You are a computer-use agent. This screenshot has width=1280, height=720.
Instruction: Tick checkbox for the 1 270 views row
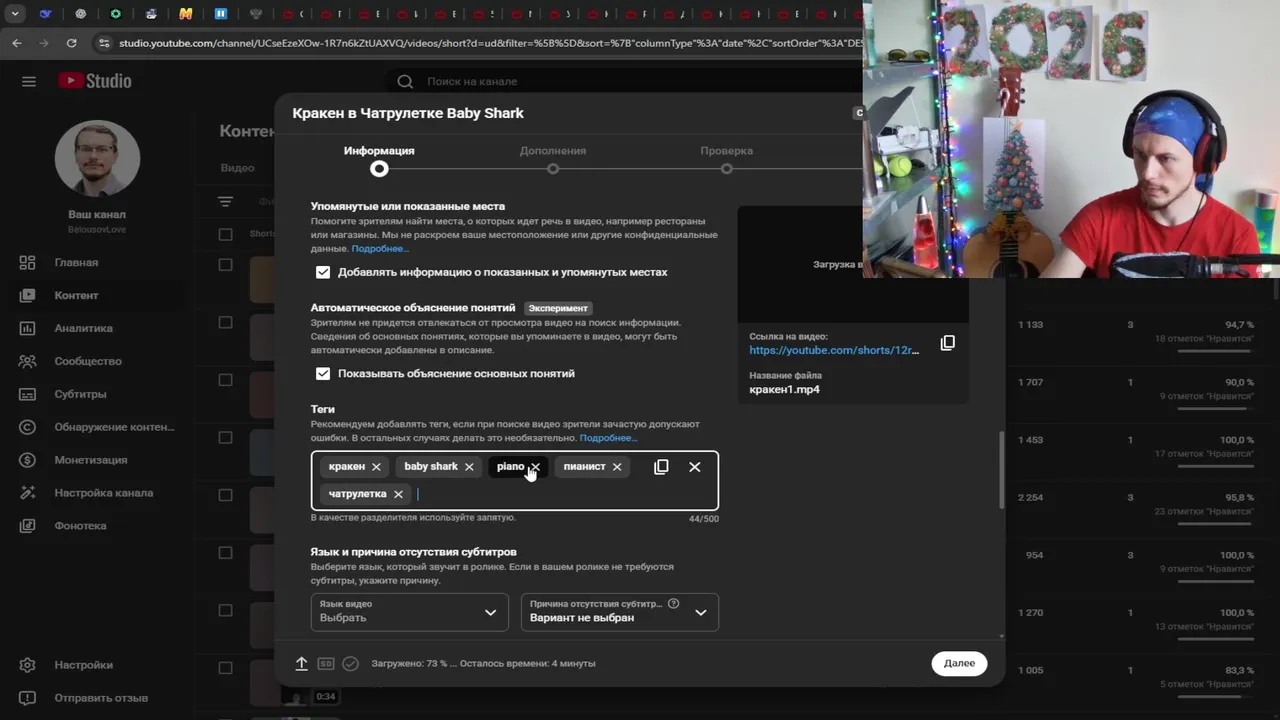[x=225, y=610]
